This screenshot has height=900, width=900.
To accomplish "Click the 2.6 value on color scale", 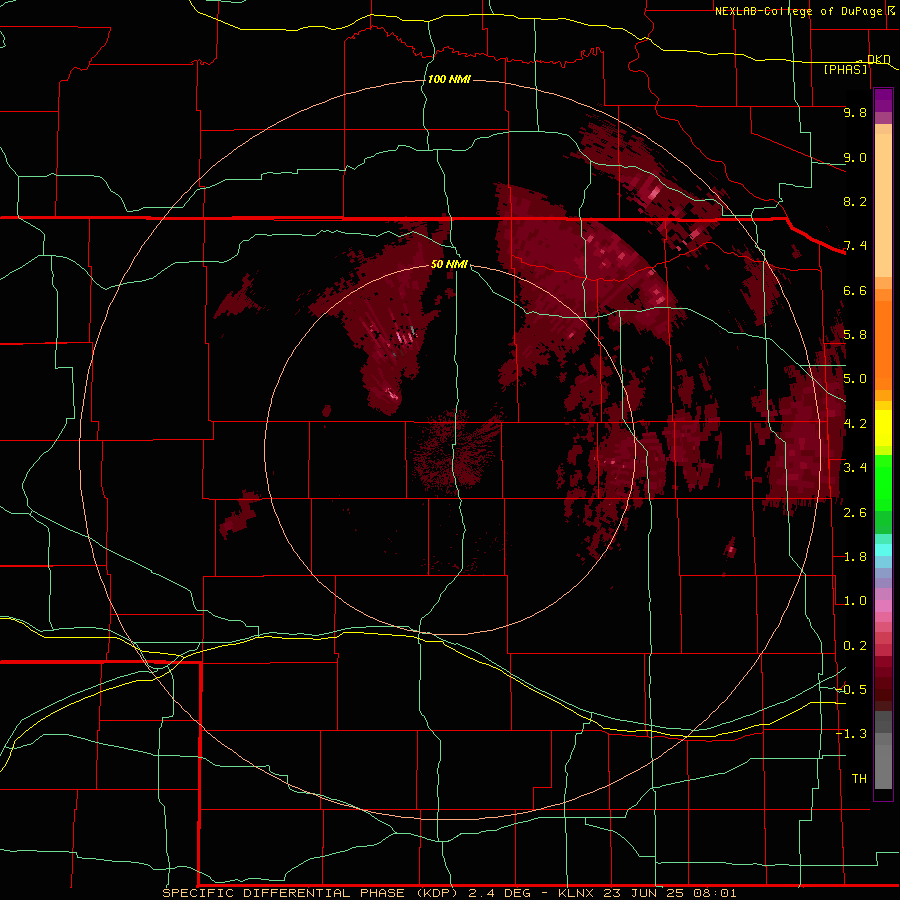I will (855, 512).
